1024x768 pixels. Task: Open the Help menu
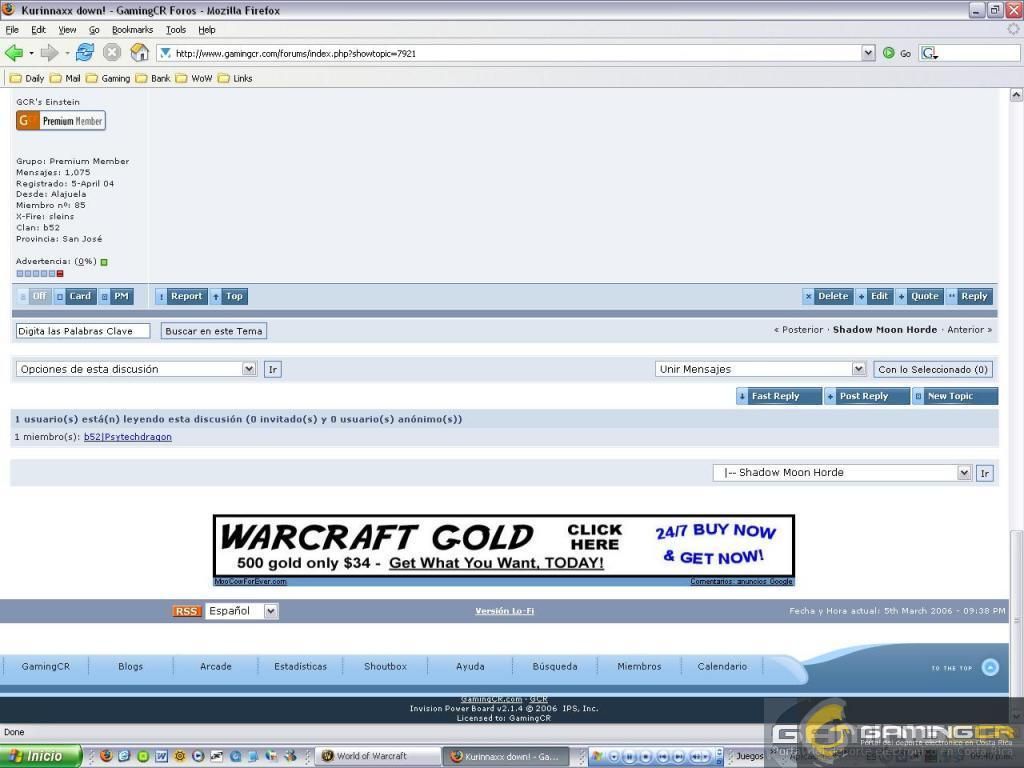point(207,30)
